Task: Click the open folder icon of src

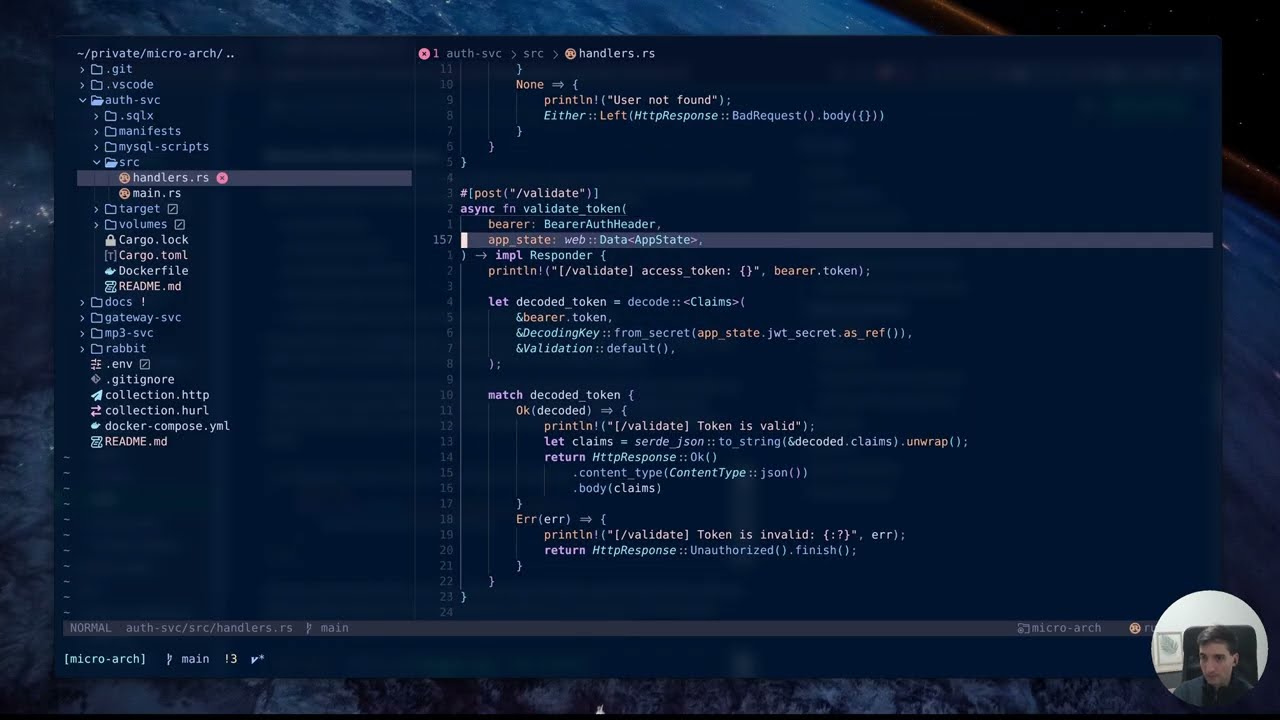Action: coord(111,162)
